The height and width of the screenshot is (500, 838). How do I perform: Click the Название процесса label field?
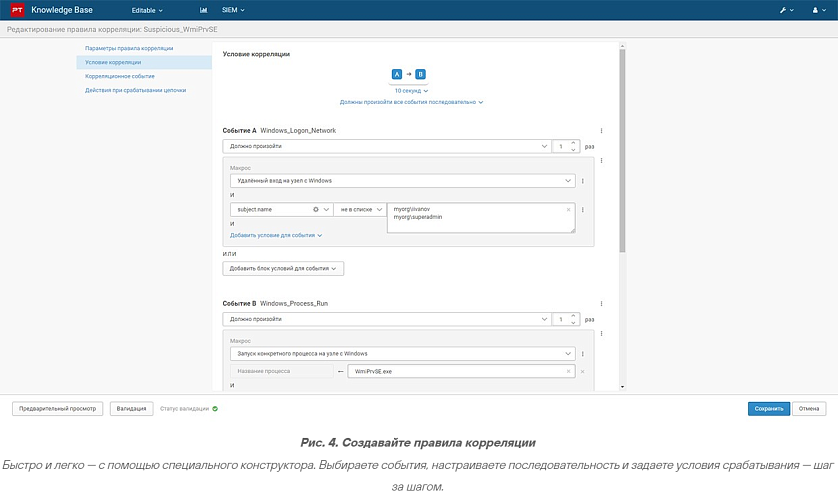(282, 371)
